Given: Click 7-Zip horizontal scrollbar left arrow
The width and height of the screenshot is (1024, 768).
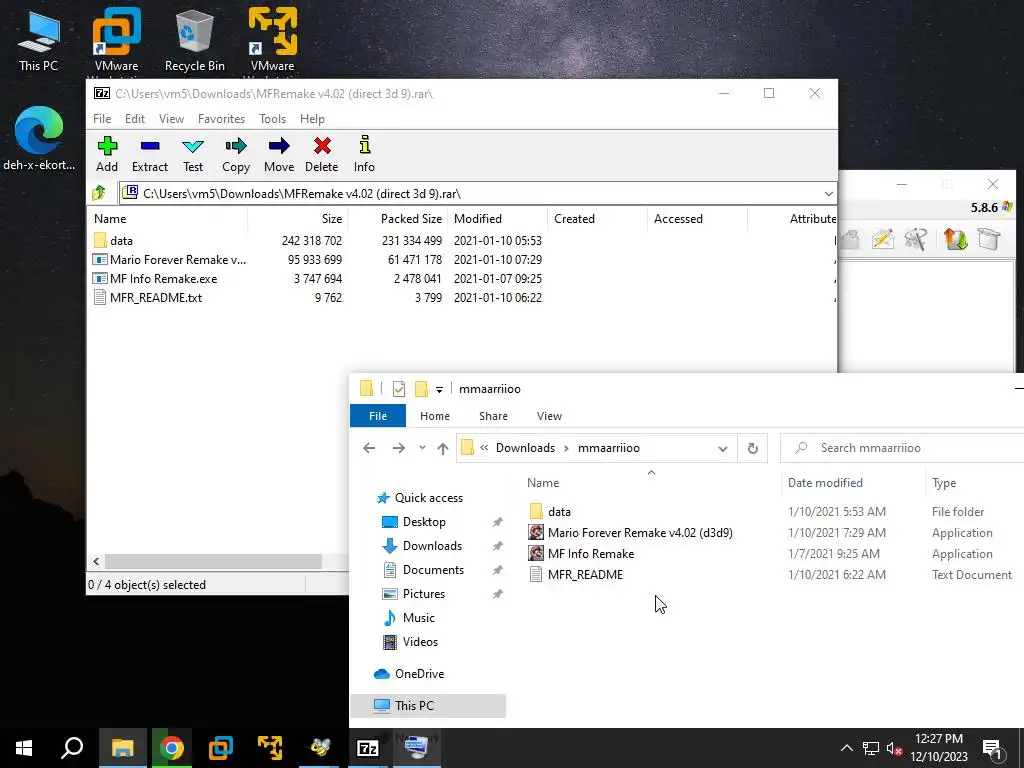Looking at the screenshot, I should pos(96,561).
